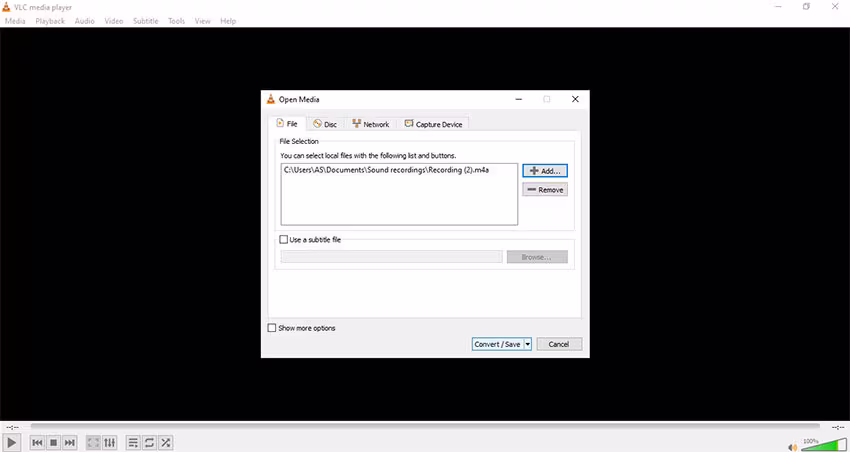This screenshot has height=452, width=850.
Task: Toggle the playlist icon
Action: (x=133, y=443)
